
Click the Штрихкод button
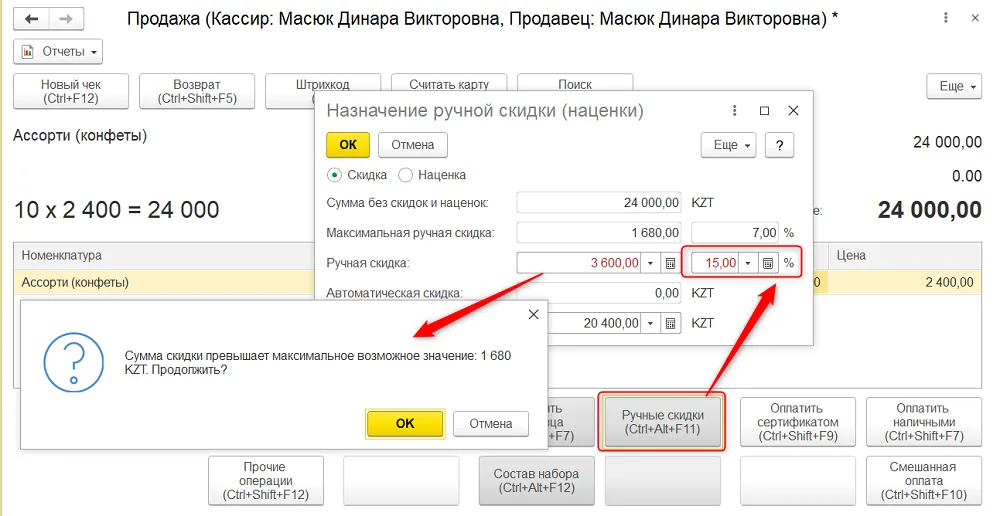click(323, 84)
